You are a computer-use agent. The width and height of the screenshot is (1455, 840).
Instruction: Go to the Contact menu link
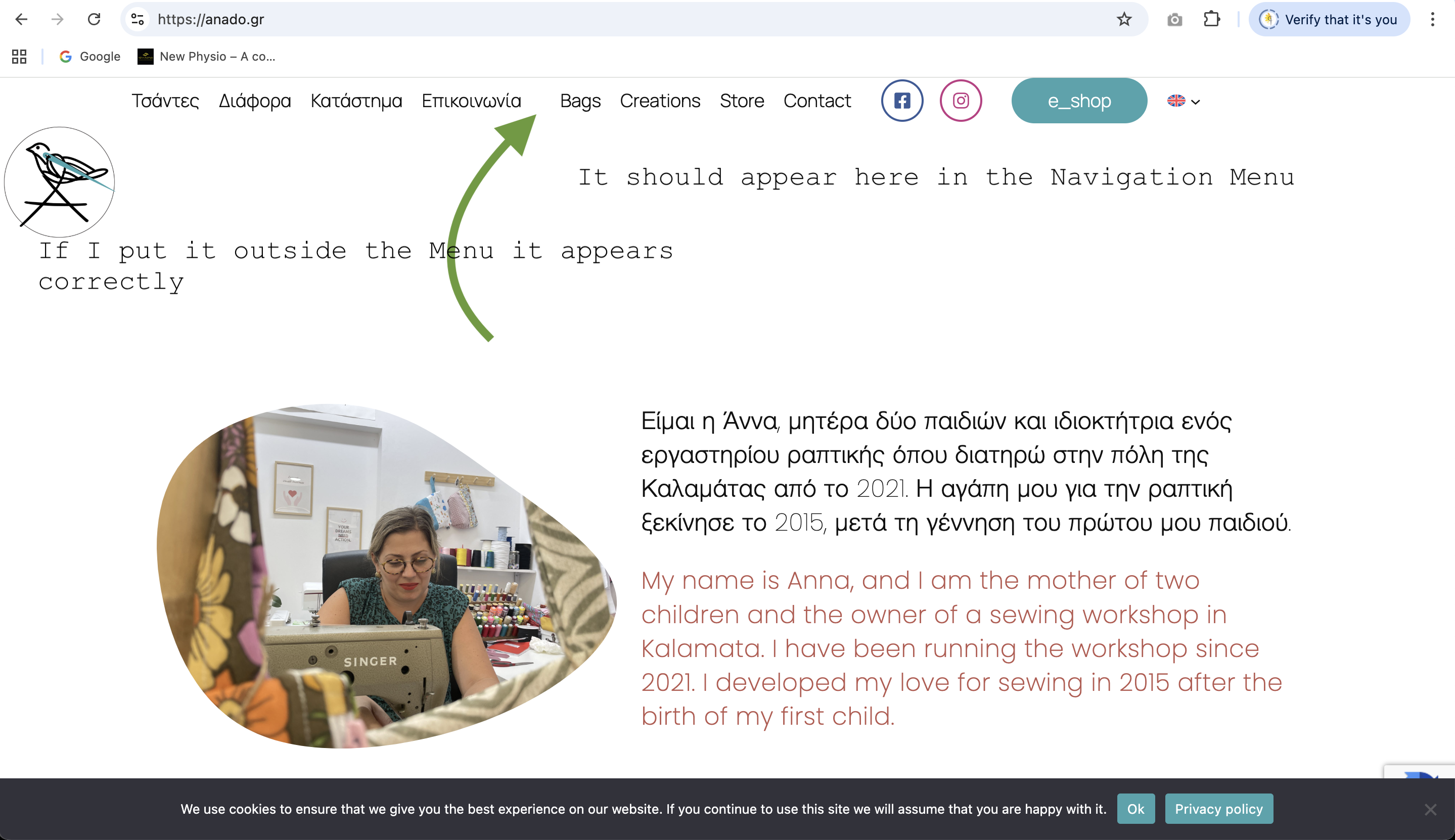pos(817,101)
